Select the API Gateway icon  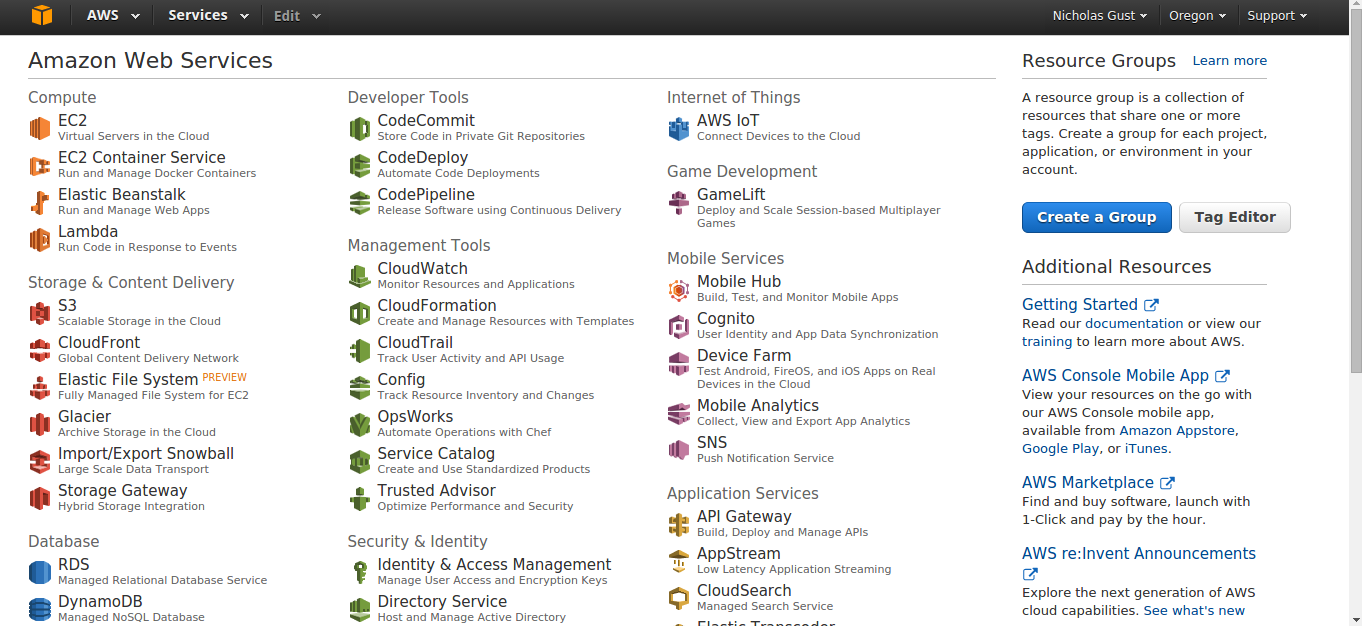(679, 524)
